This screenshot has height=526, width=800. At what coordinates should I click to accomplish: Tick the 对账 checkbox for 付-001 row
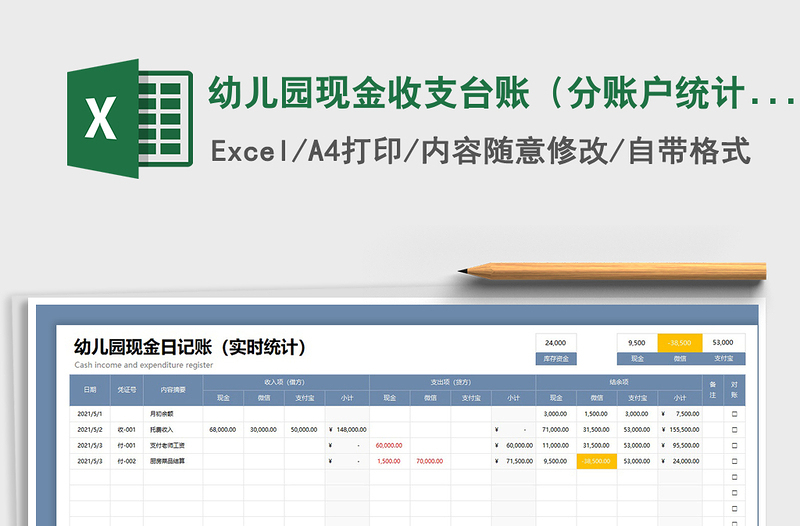735,445
